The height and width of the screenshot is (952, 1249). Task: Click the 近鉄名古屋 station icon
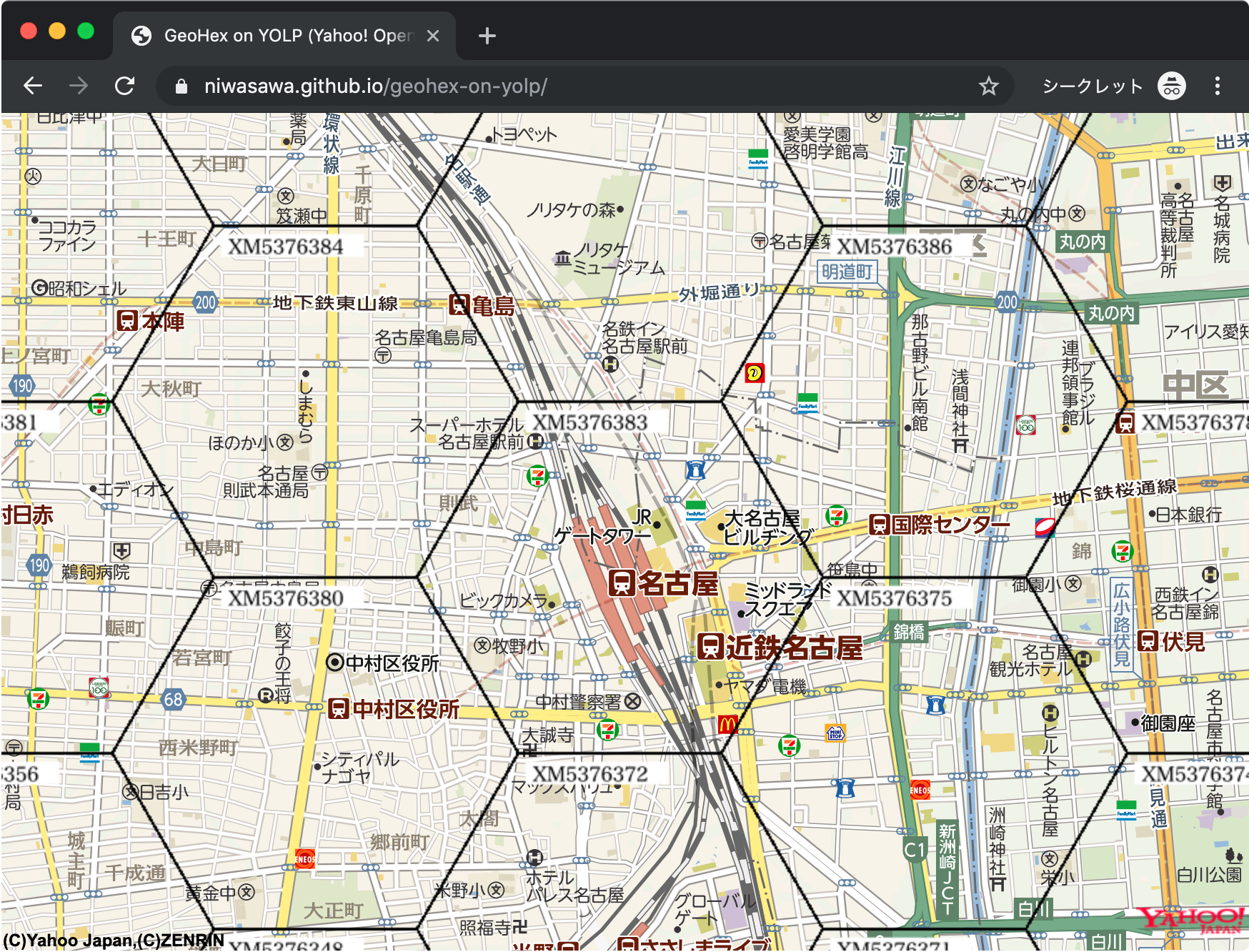710,647
